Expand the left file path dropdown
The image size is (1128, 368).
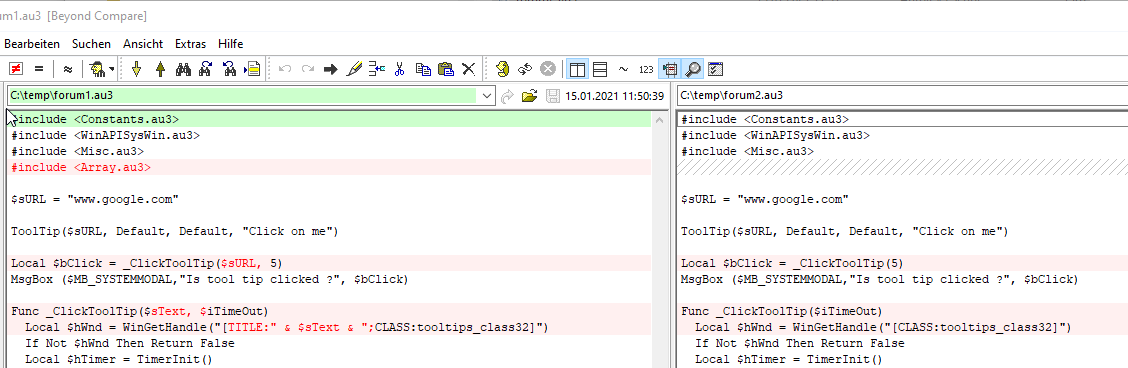[x=487, y=96]
